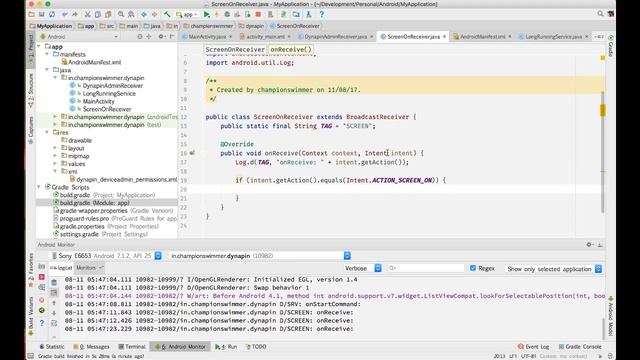This screenshot has width=640, height=360.
Task: Open the SDK Manager toolbar icon
Action: tap(309, 14)
